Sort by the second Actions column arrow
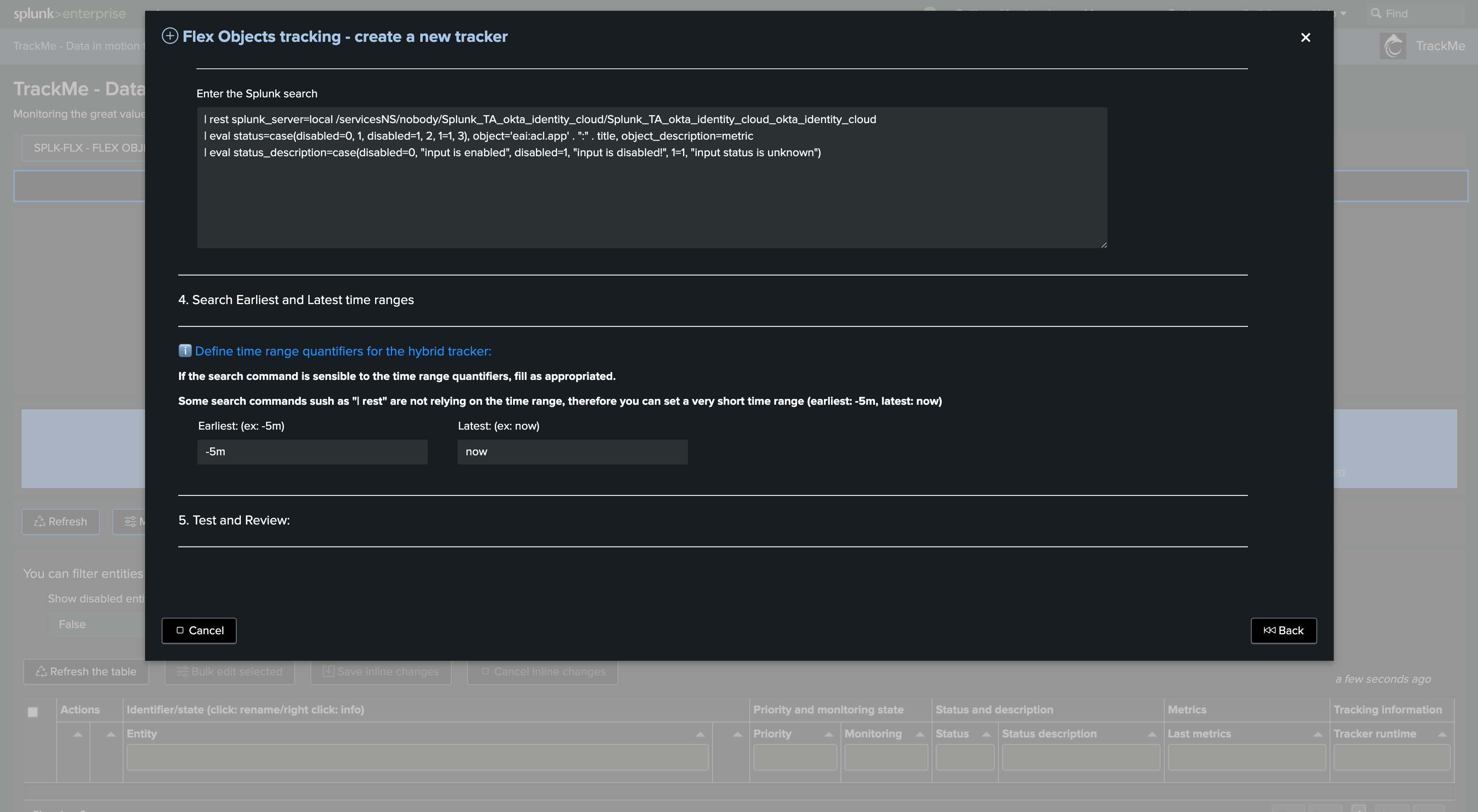 pos(111,735)
